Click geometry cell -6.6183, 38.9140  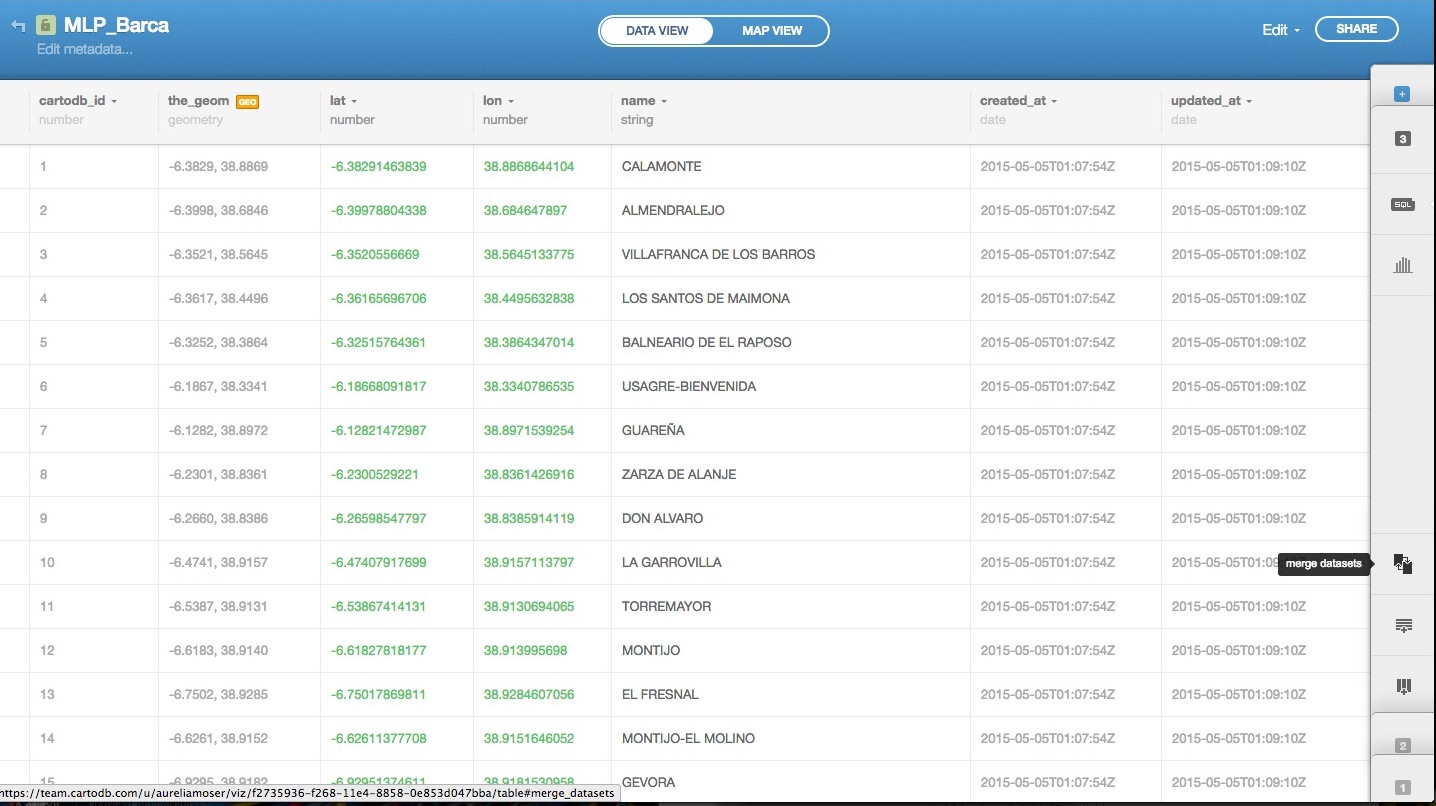tap(218, 650)
